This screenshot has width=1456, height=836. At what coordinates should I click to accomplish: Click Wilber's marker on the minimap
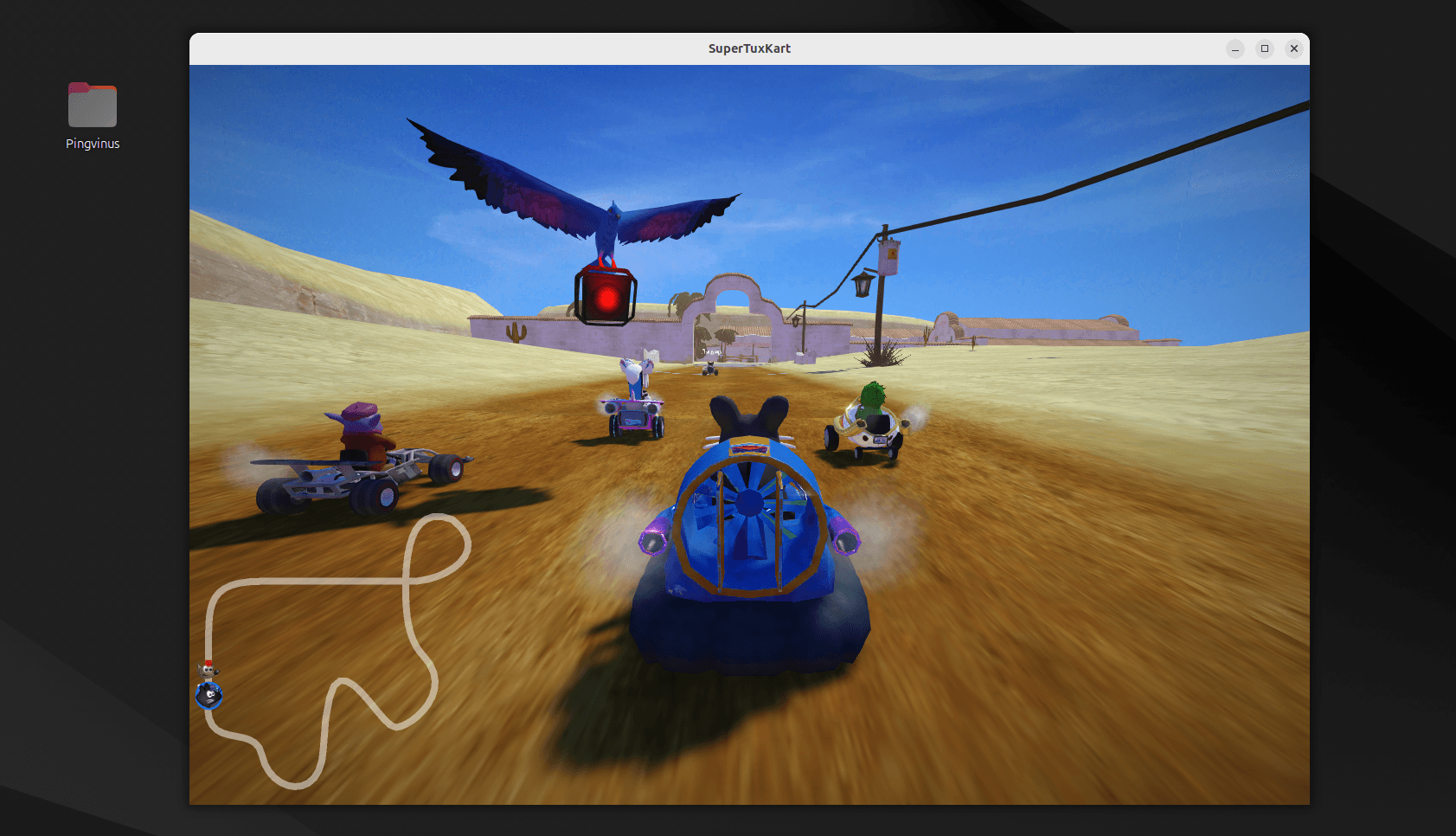pos(208,671)
